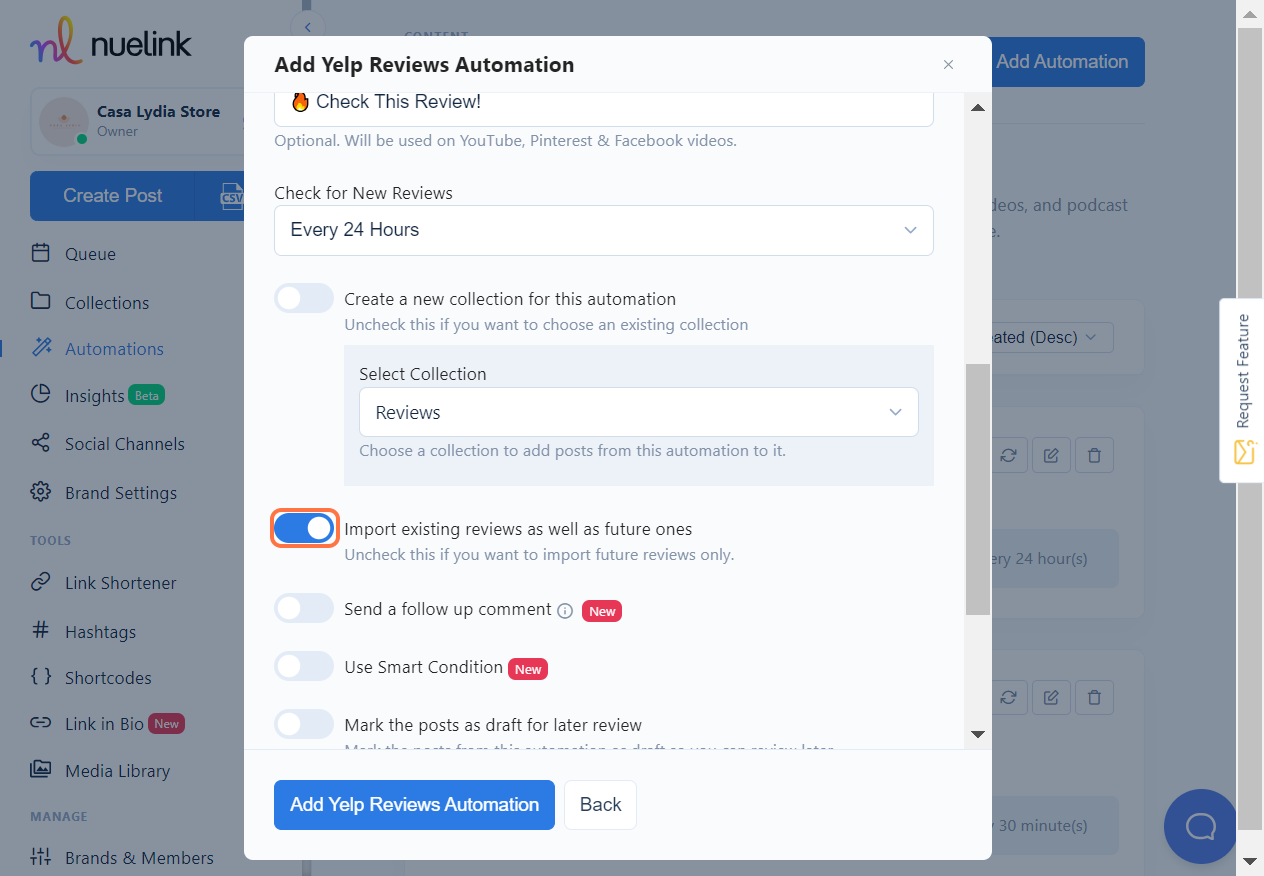Click the Media Library image icon
Viewport: 1264px width, 876px height.
click(x=40, y=770)
